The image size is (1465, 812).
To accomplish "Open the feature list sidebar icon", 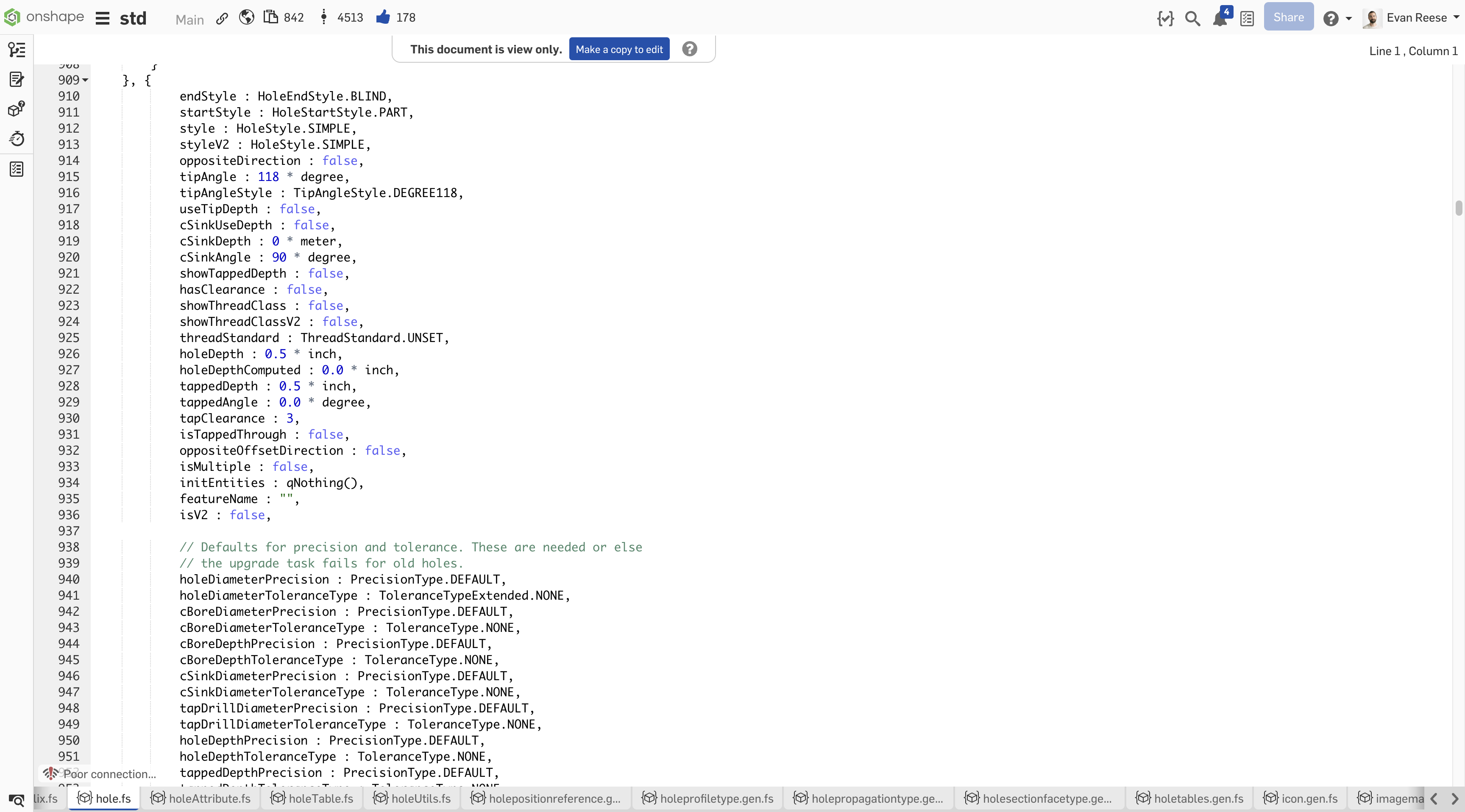I will coord(17,50).
